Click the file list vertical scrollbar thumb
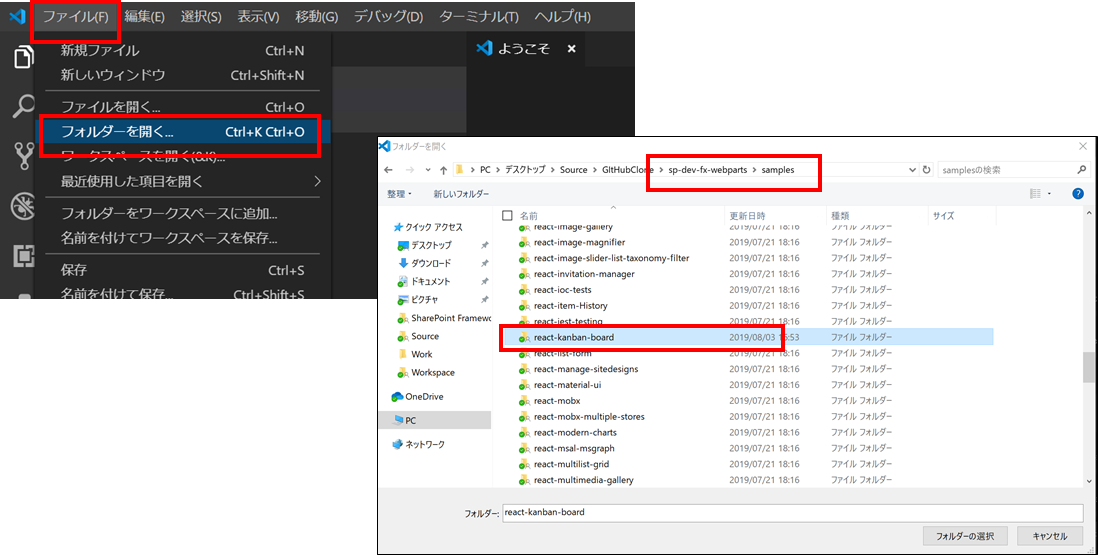The width and height of the screenshot is (1098, 555). 1089,367
